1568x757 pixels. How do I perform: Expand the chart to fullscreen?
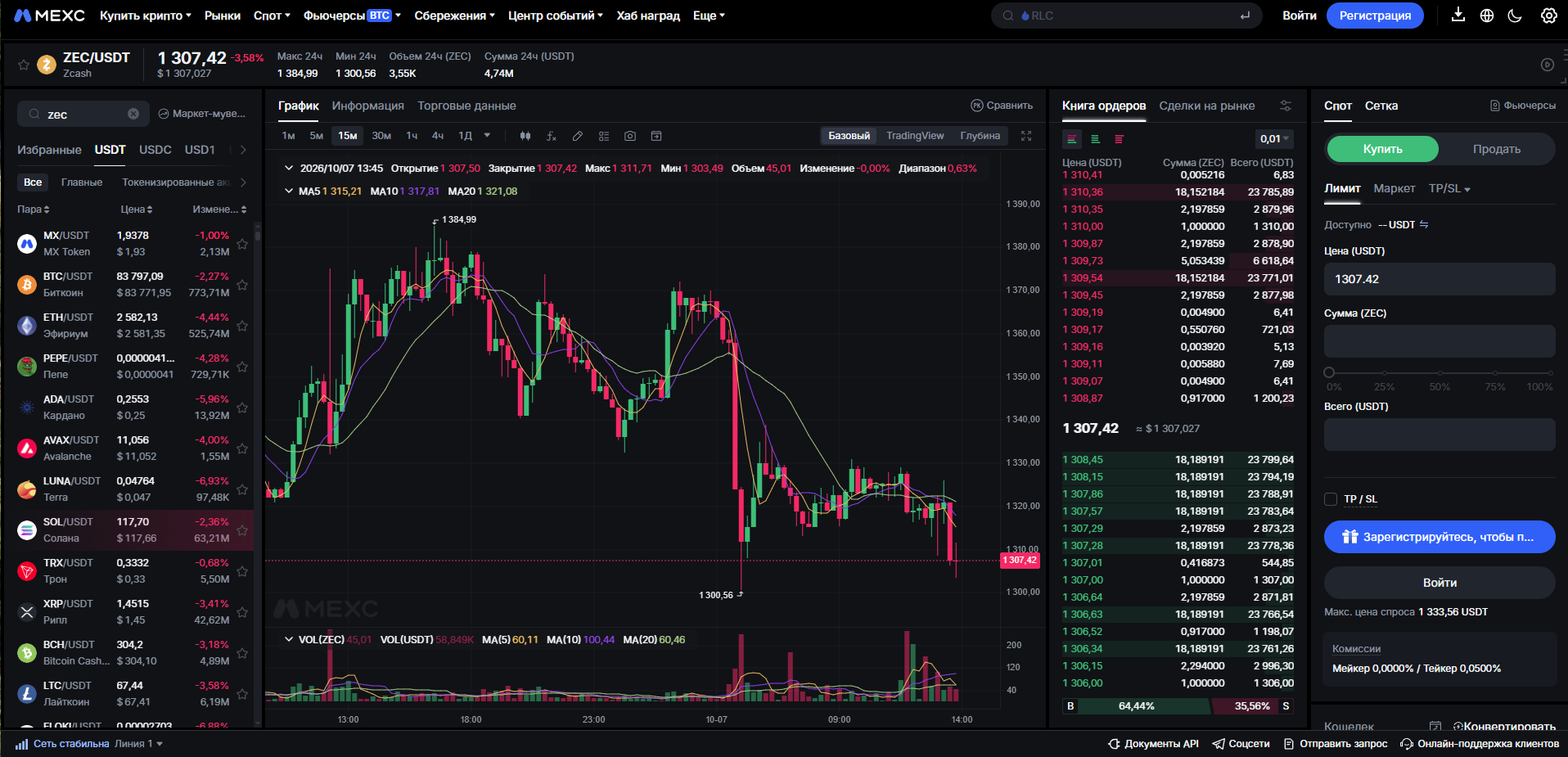tap(1026, 136)
